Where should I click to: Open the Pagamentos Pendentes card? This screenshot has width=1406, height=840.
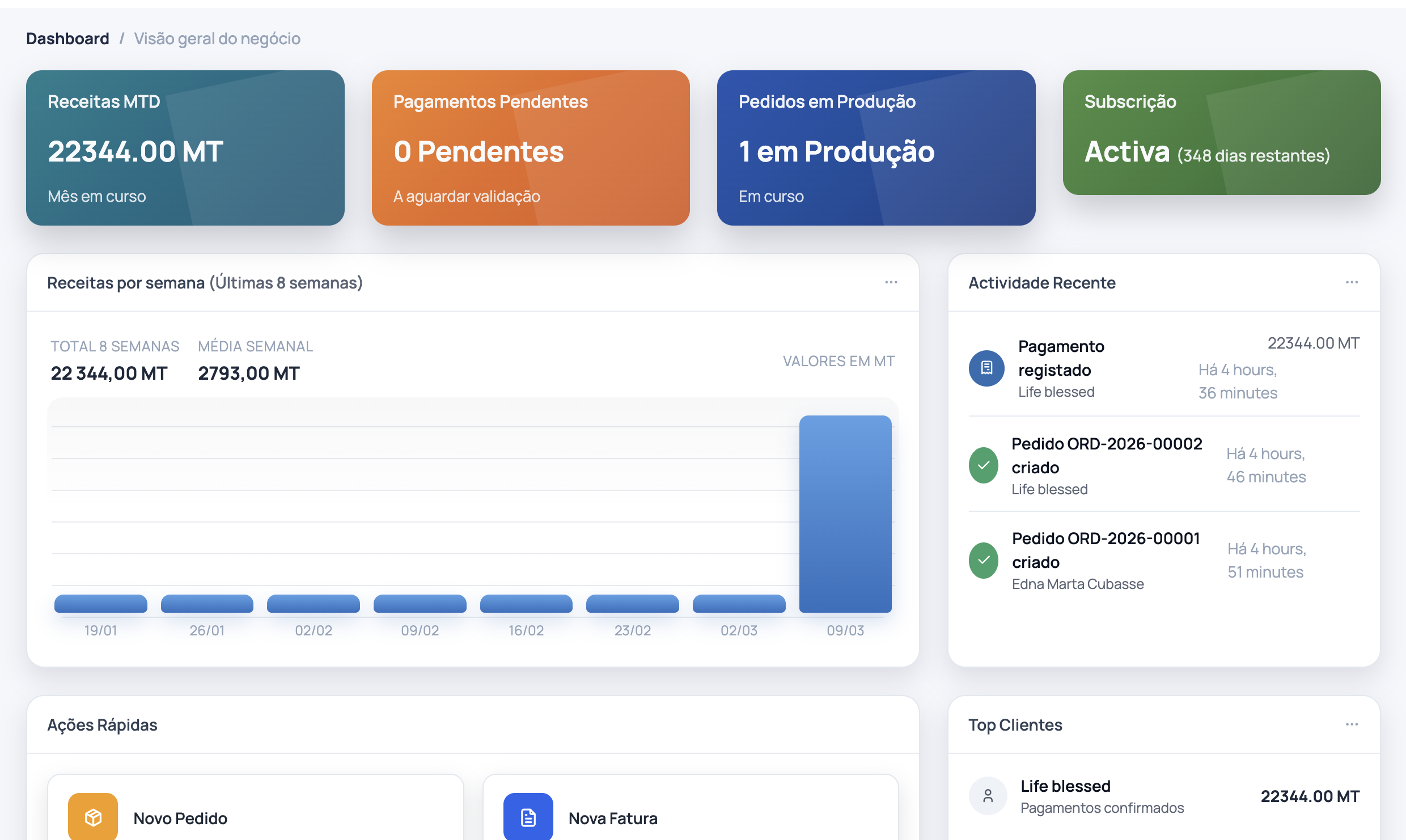point(531,148)
